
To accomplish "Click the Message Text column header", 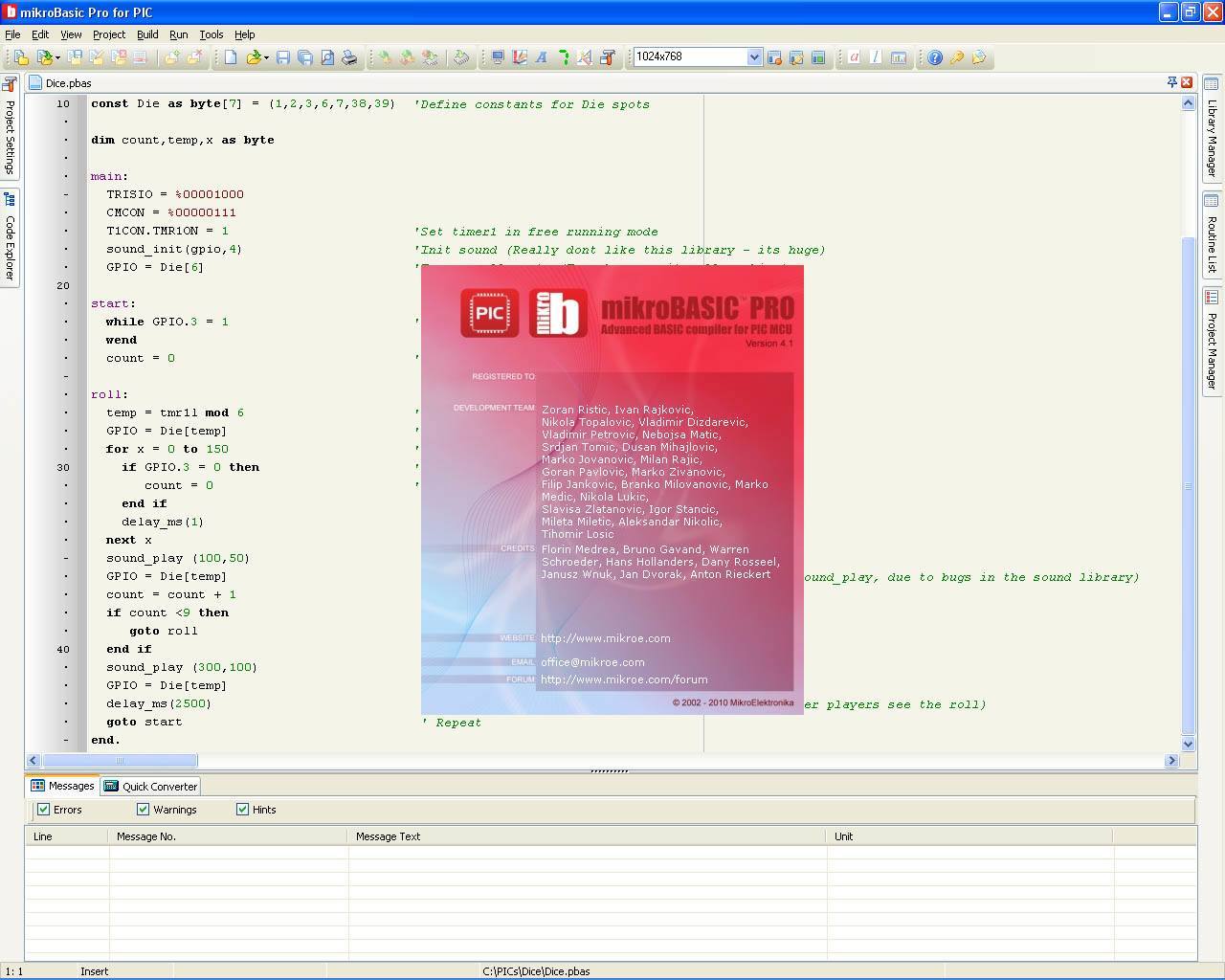I will tap(587, 836).
